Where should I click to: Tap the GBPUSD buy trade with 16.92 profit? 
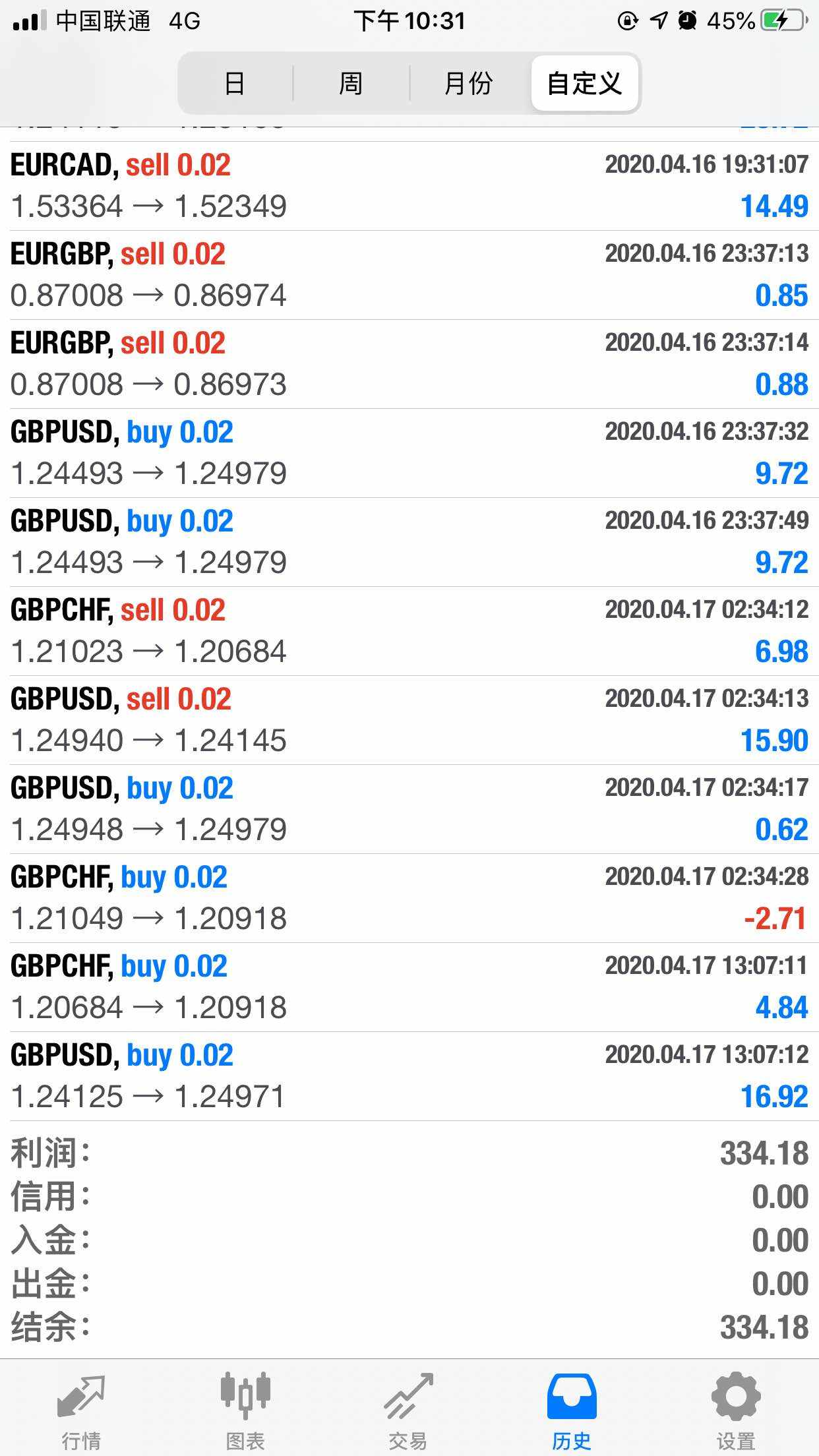409,1076
